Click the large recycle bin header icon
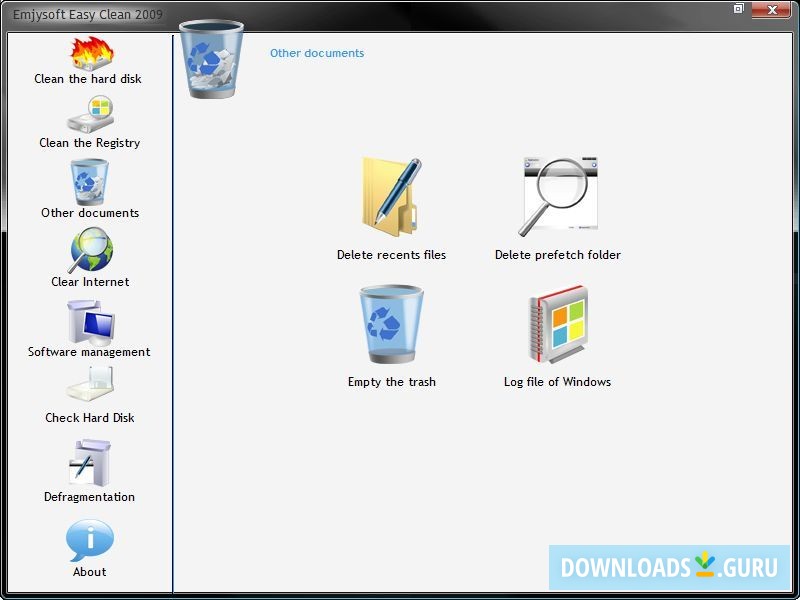 tap(211, 64)
